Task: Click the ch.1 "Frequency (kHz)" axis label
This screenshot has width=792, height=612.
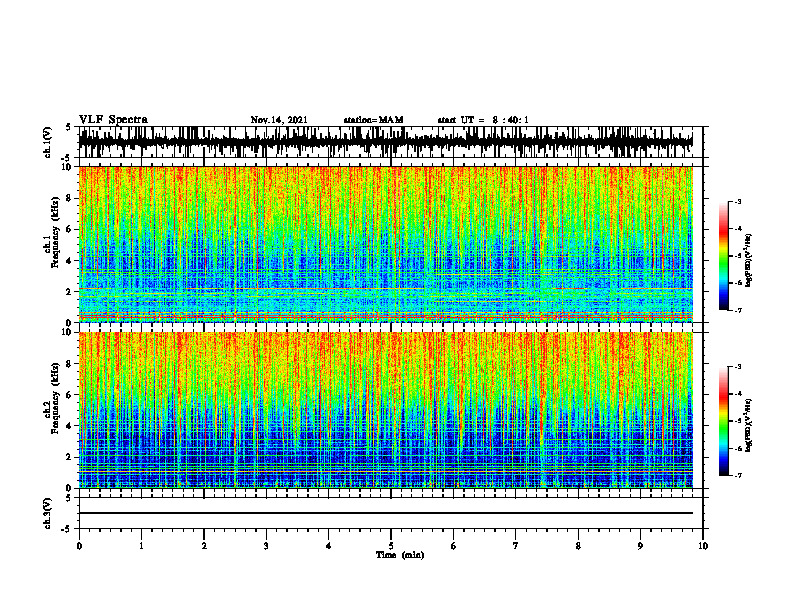Action: coord(55,232)
